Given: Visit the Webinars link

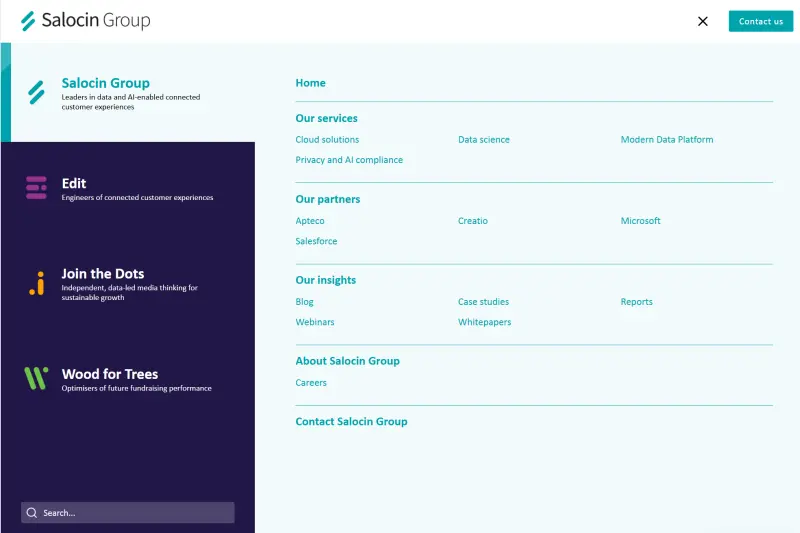Looking at the screenshot, I should (315, 322).
